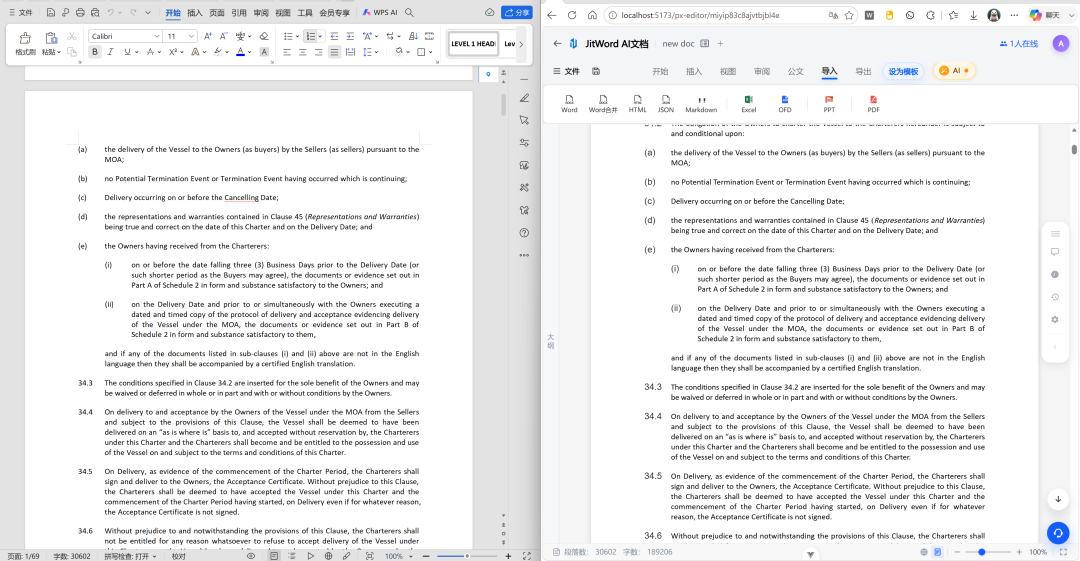Click the WPS undo arrow
This screenshot has height=561, width=1080.
click(110, 12)
